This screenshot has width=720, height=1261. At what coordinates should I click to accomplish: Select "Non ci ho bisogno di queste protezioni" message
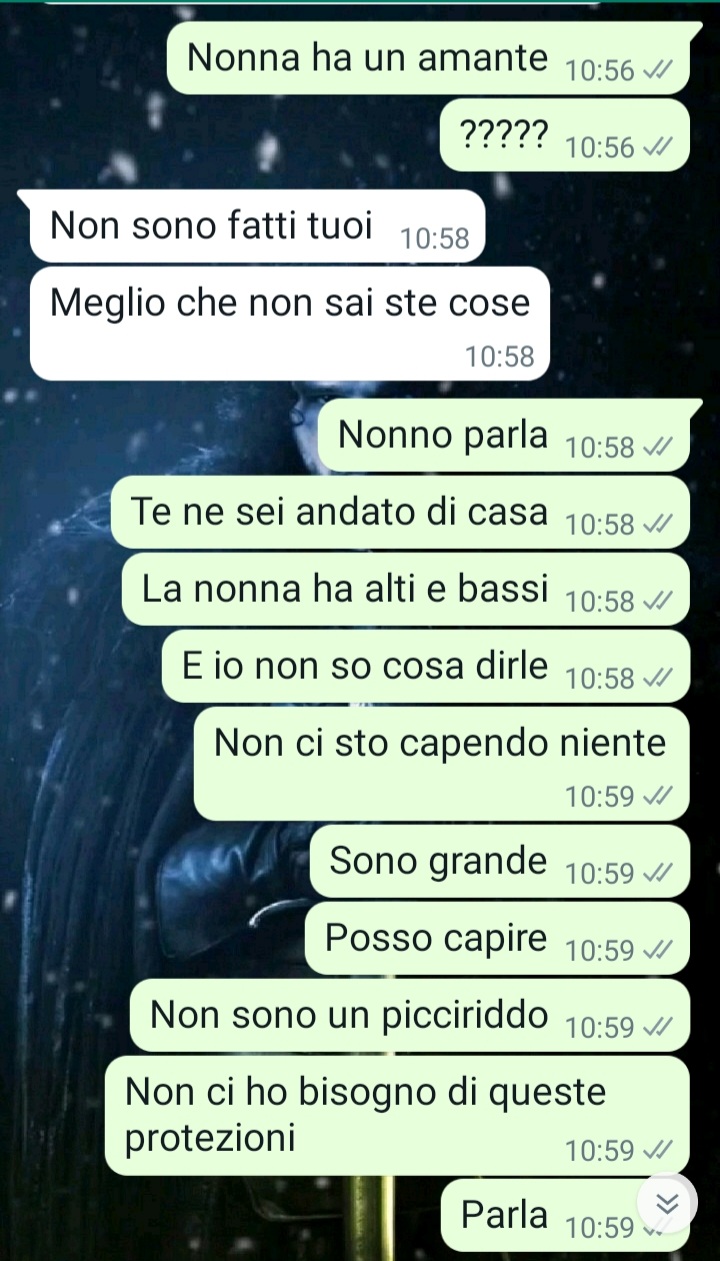click(x=397, y=1115)
